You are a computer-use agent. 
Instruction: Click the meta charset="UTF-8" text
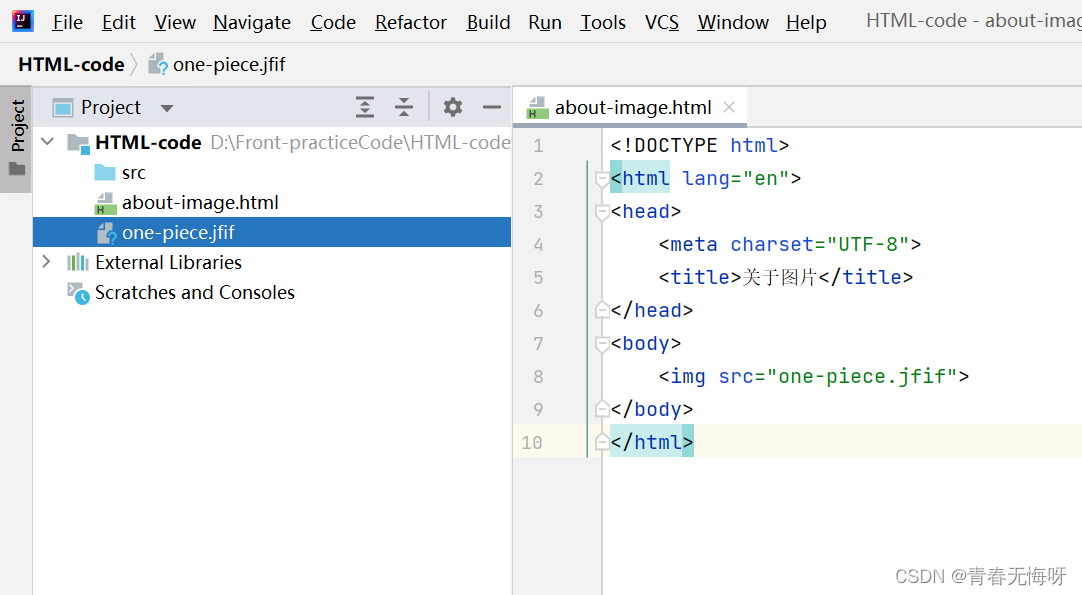(789, 244)
